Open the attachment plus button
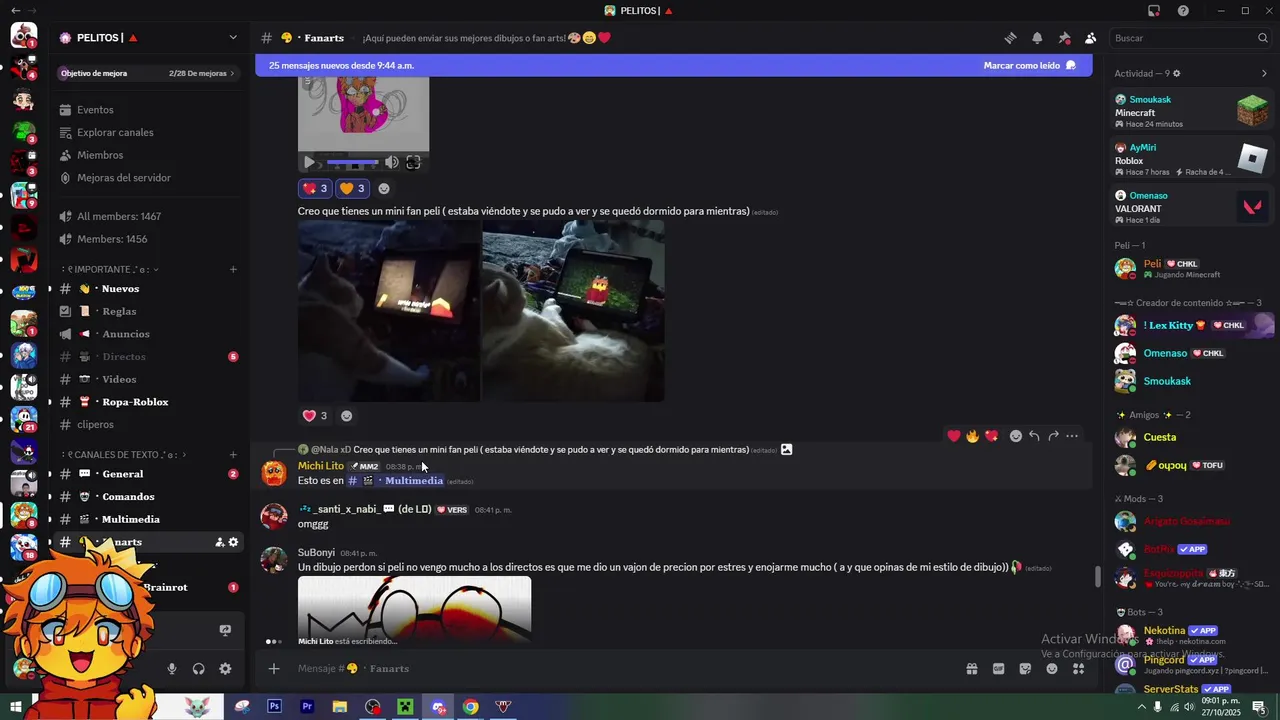 point(274,669)
